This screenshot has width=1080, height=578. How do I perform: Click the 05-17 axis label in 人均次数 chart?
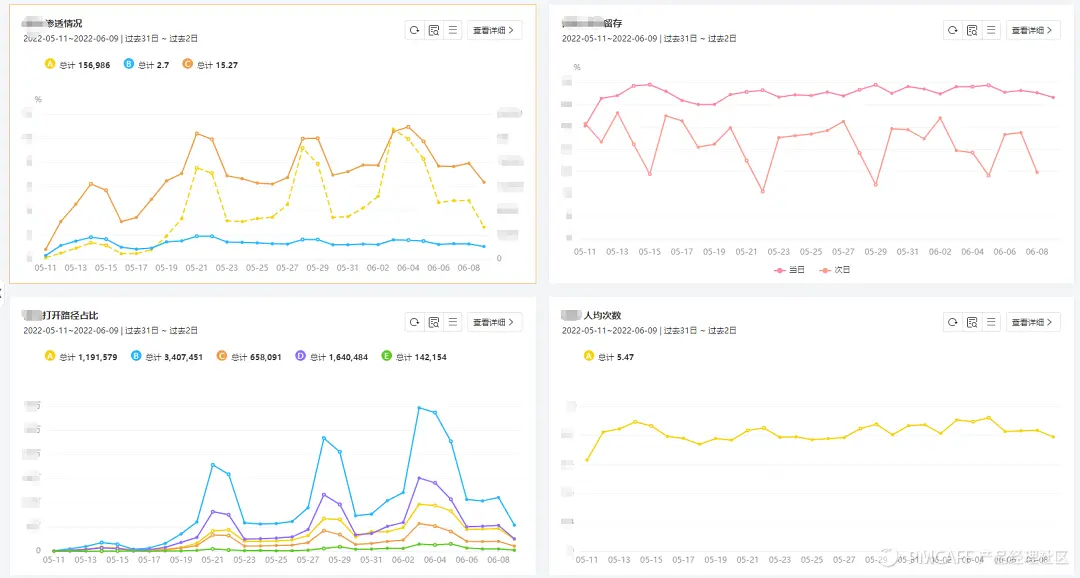click(683, 560)
